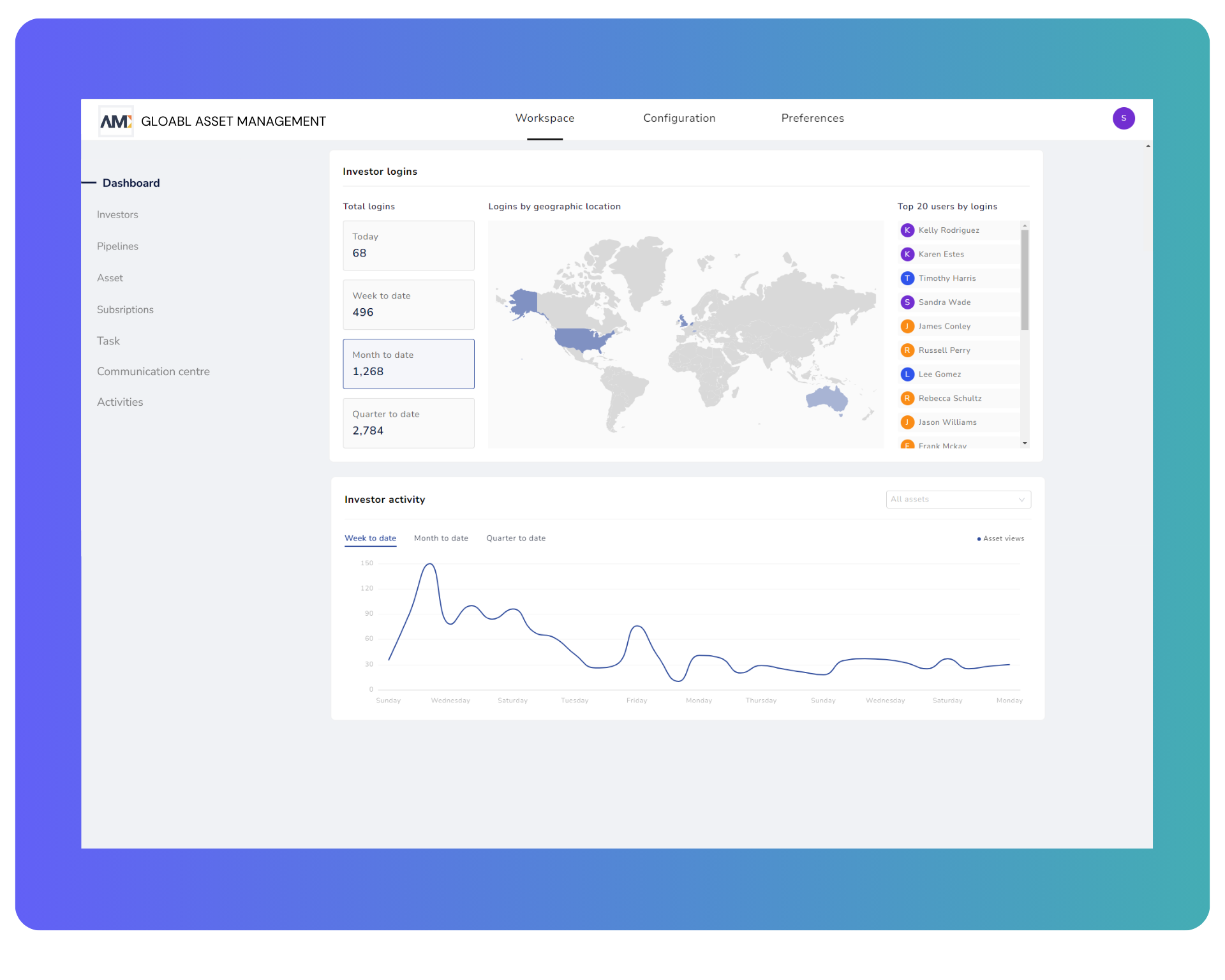The width and height of the screenshot is (1225, 980).
Task: Select the Month to date chart tab
Action: (441, 538)
